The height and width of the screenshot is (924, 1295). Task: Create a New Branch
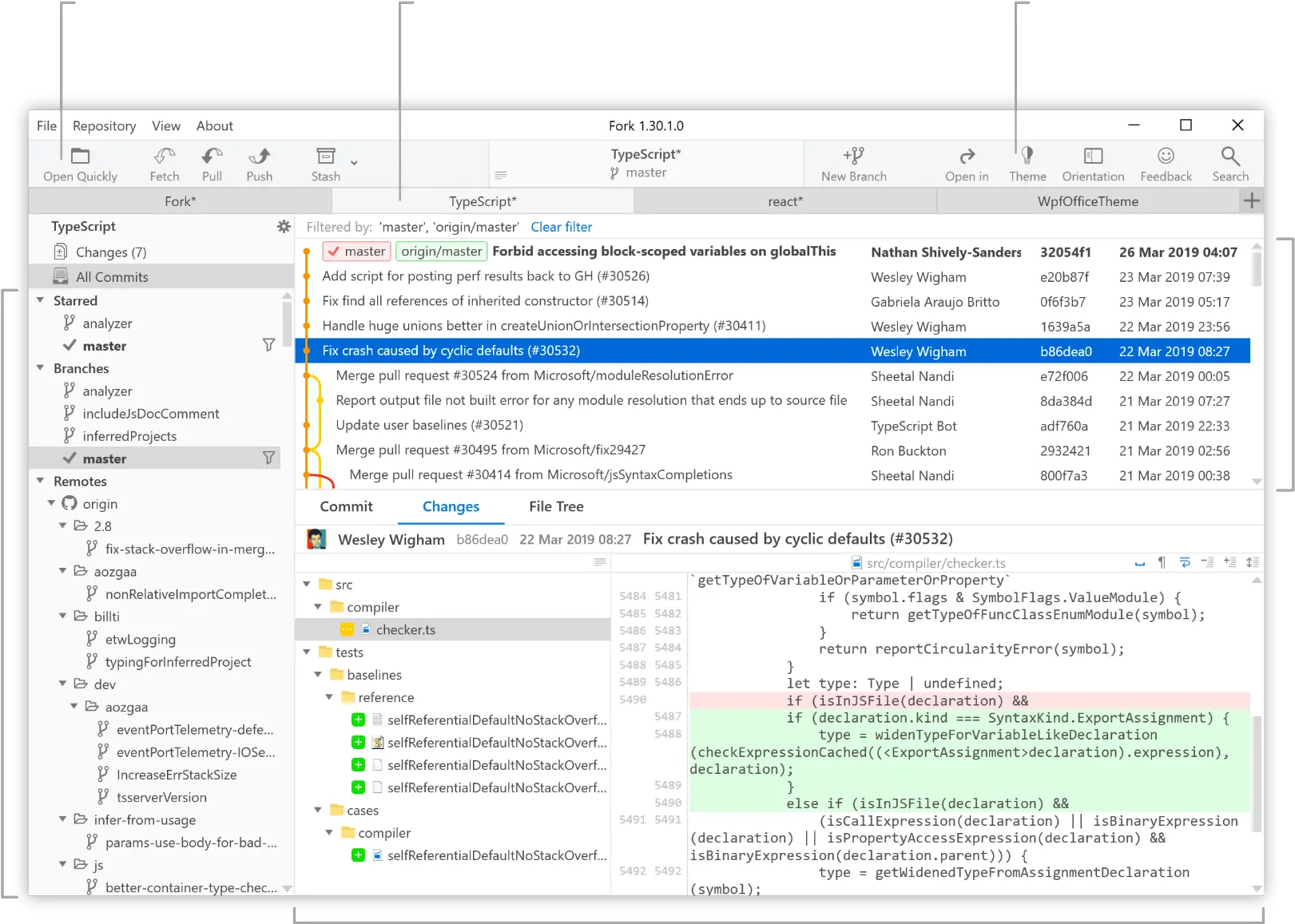853,163
